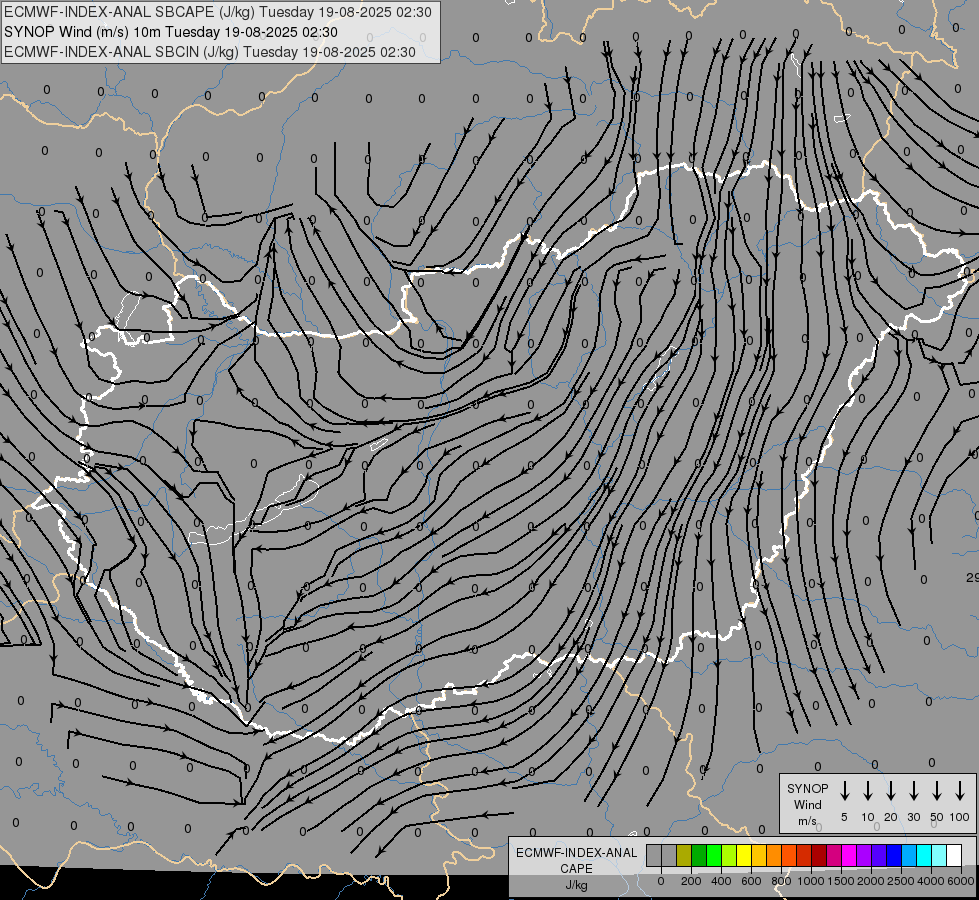Click the '0' CAPE scale value
This screenshot has height=900, width=979.
click(661, 881)
